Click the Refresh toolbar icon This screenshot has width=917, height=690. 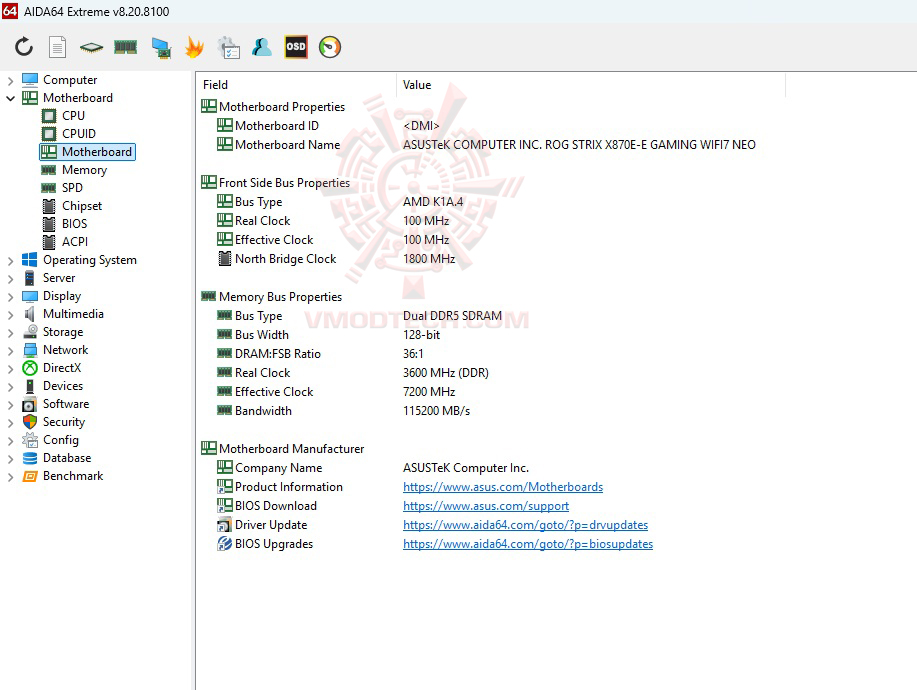click(x=24, y=47)
